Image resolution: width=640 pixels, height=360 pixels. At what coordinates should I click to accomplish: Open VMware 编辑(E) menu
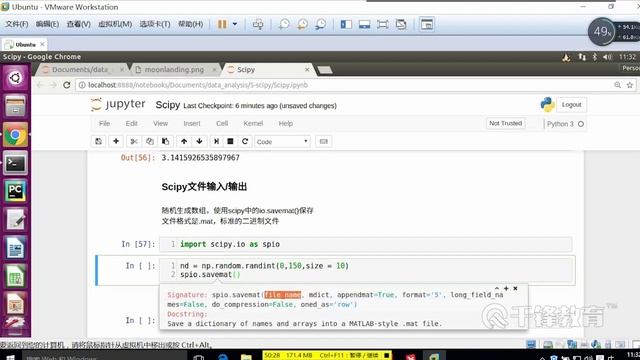coord(47,24)
